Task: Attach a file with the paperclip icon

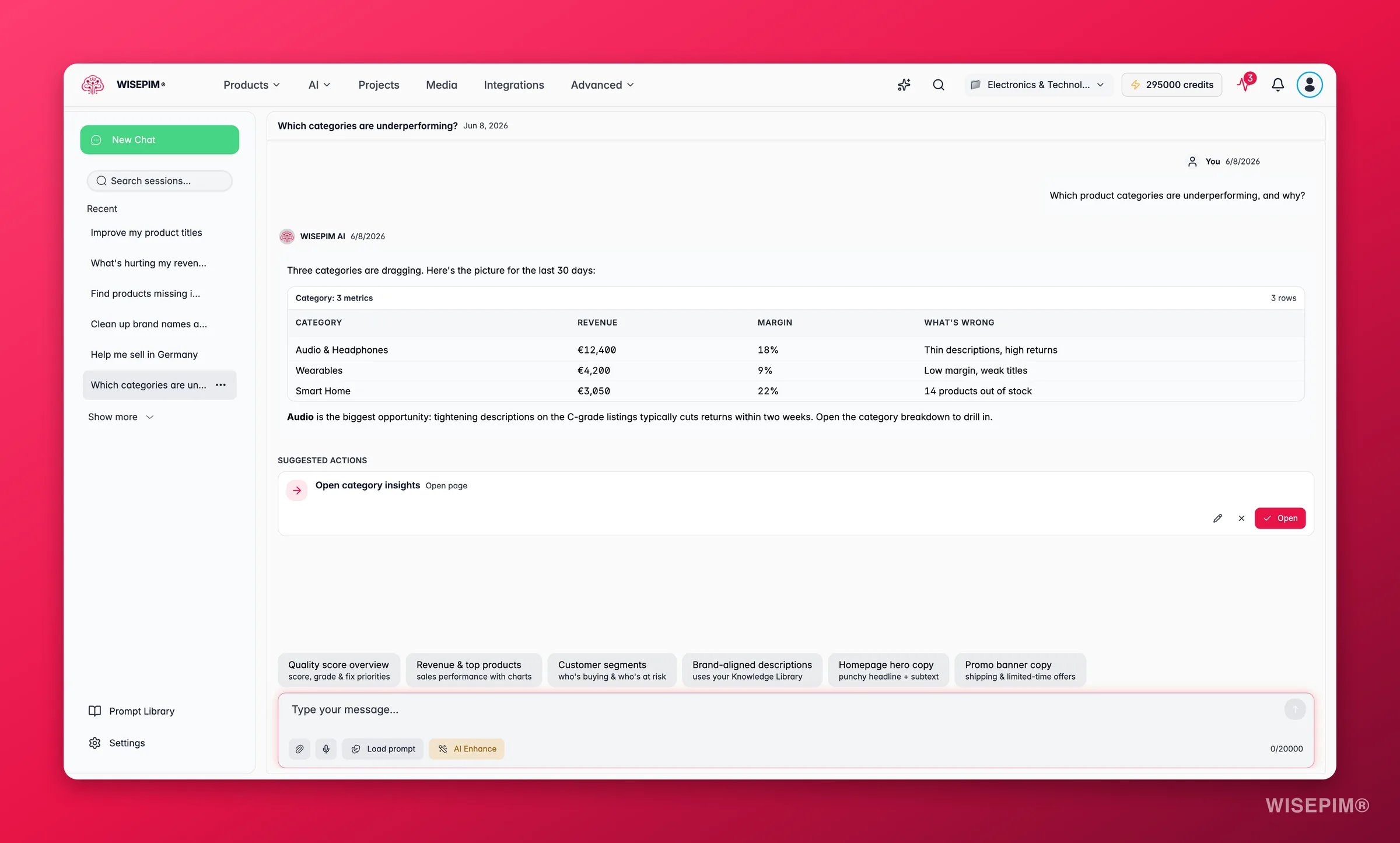Action: [299, 748]
